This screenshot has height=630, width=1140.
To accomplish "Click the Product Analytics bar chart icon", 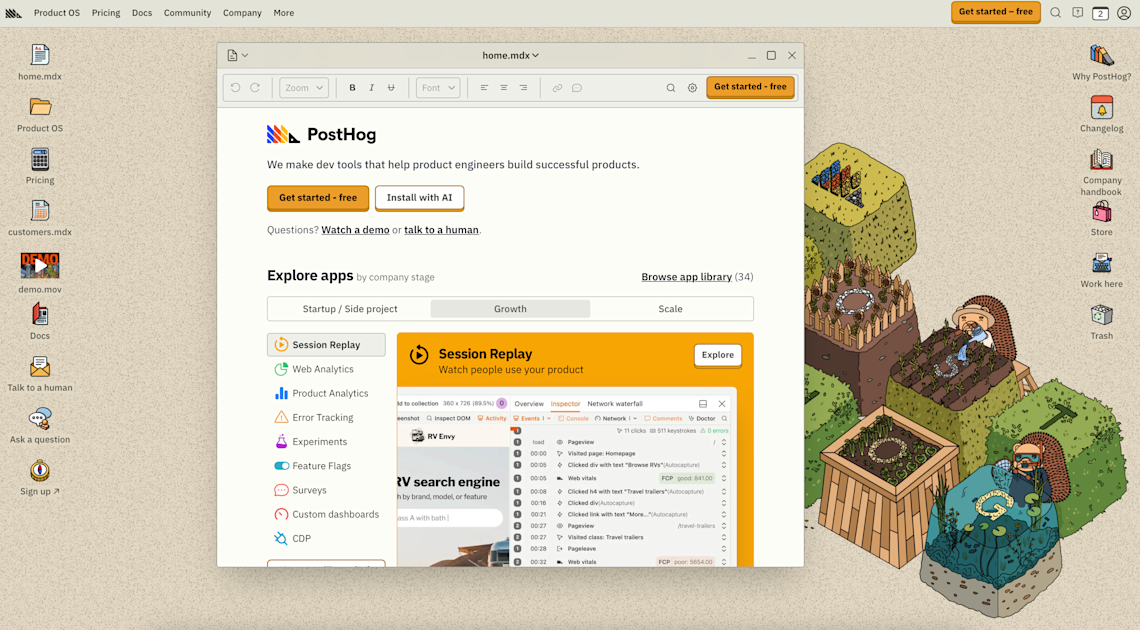I will pos(281,393).
